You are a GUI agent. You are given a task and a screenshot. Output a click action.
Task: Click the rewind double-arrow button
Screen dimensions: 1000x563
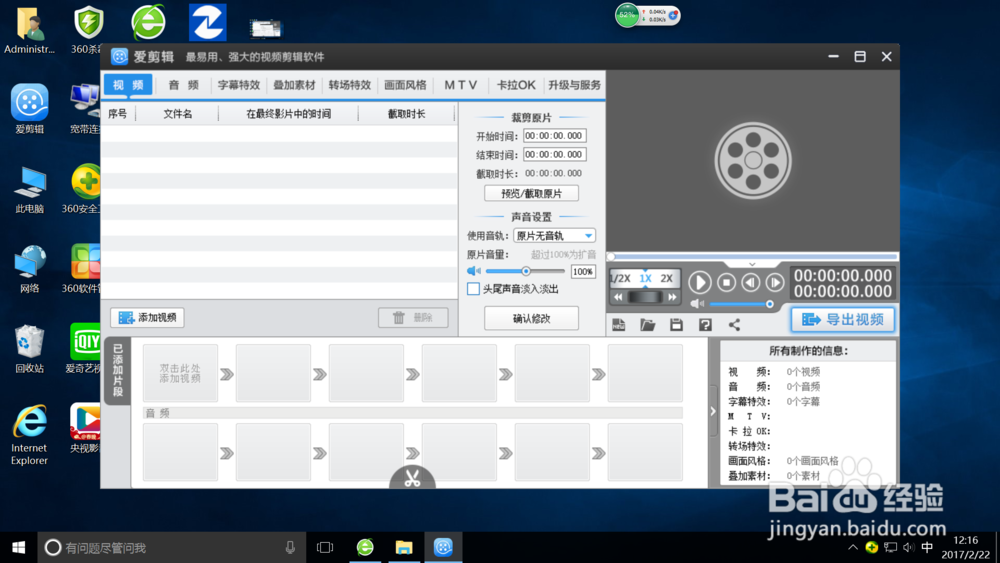(x=618, y=297)
